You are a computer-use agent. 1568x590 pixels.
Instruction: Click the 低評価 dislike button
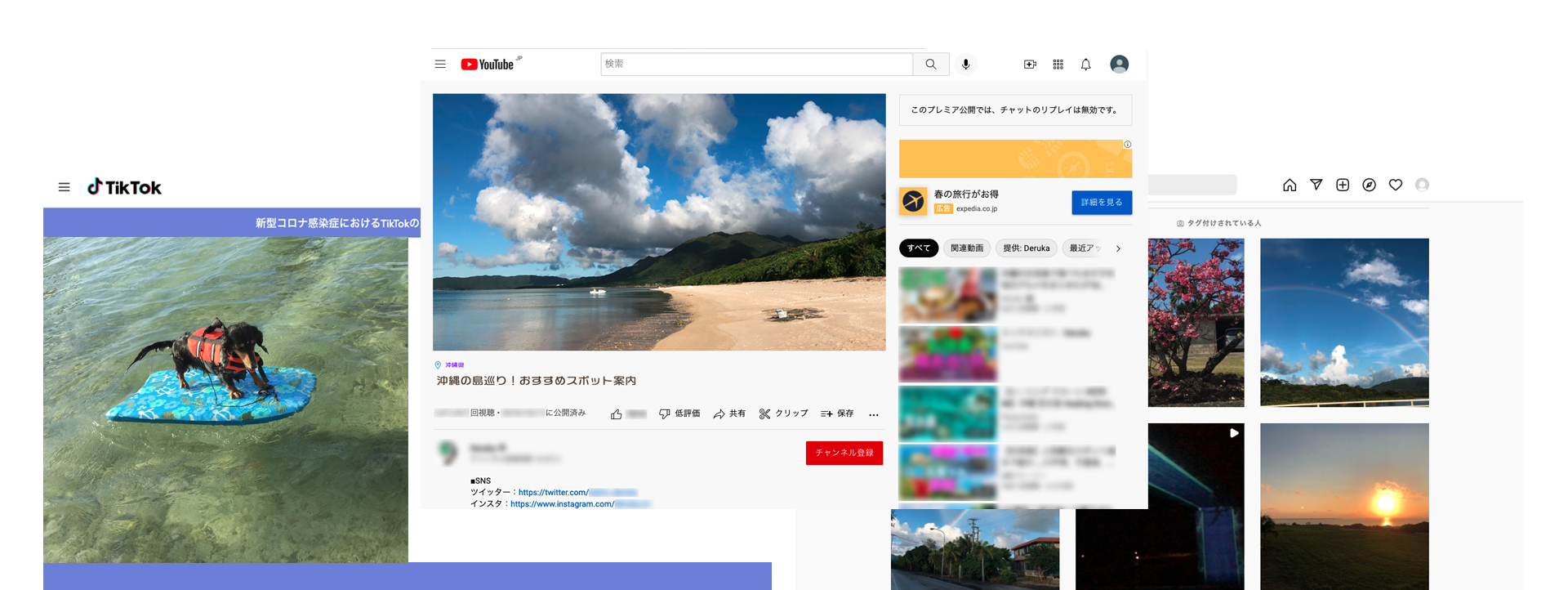click(679, 413)
